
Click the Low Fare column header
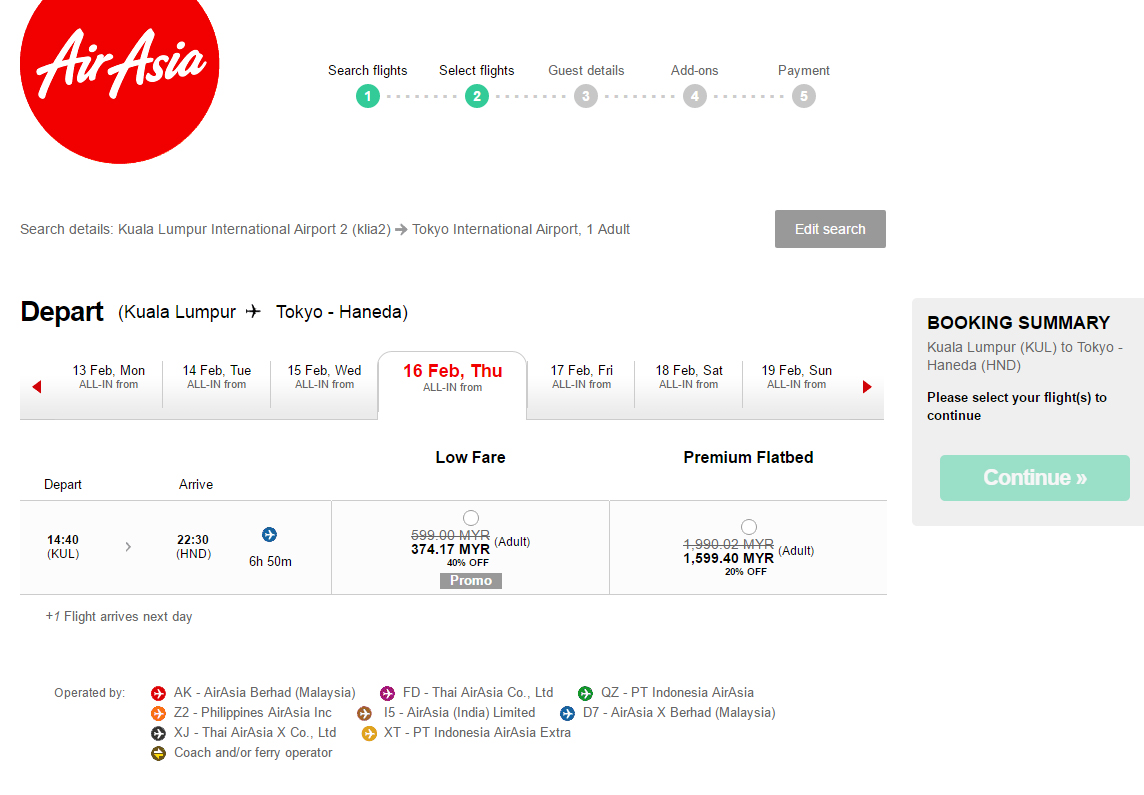pos(471,457)
